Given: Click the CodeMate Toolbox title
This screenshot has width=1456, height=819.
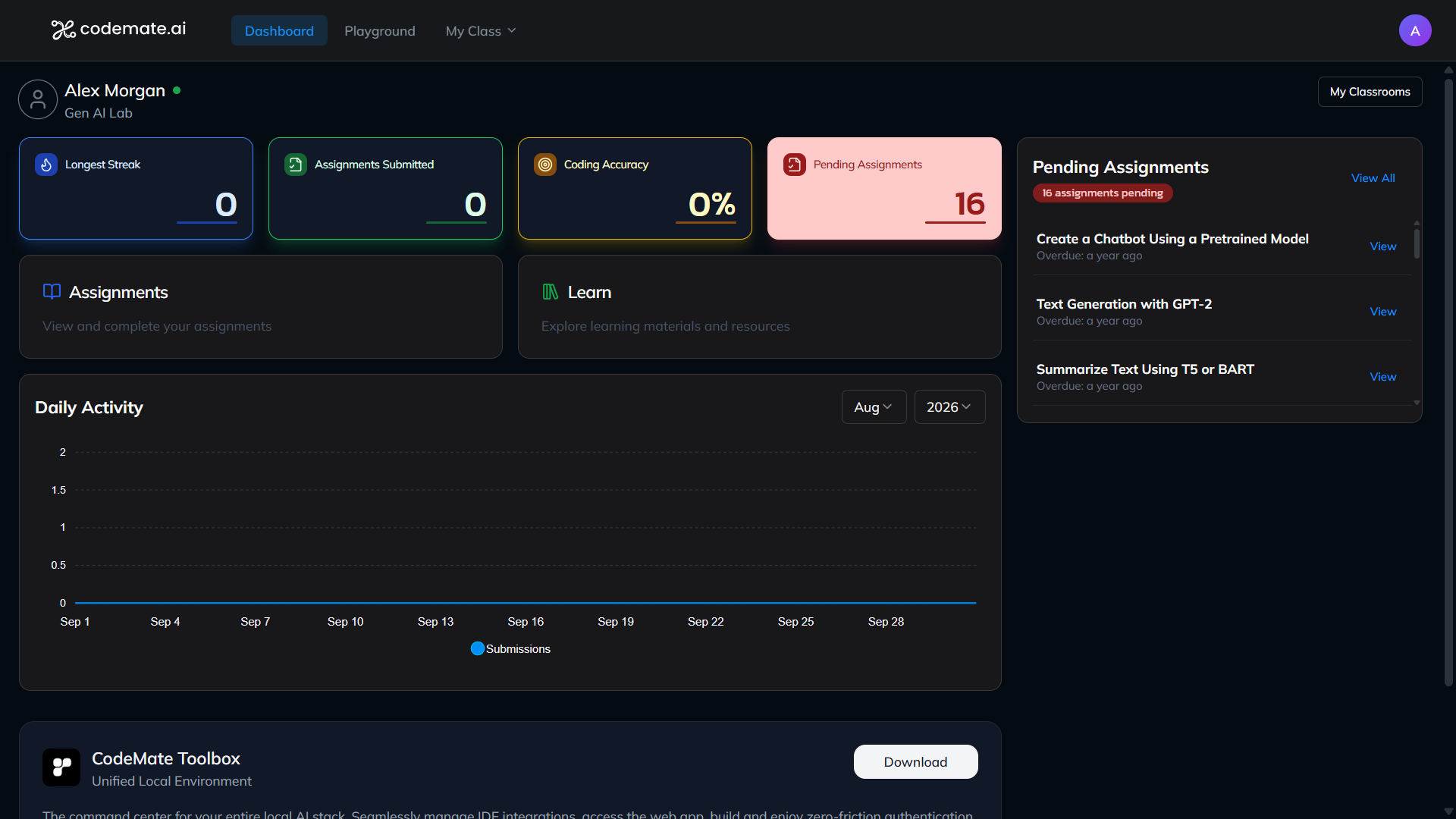Looking at the screenshot, I should tap(166, 758).
